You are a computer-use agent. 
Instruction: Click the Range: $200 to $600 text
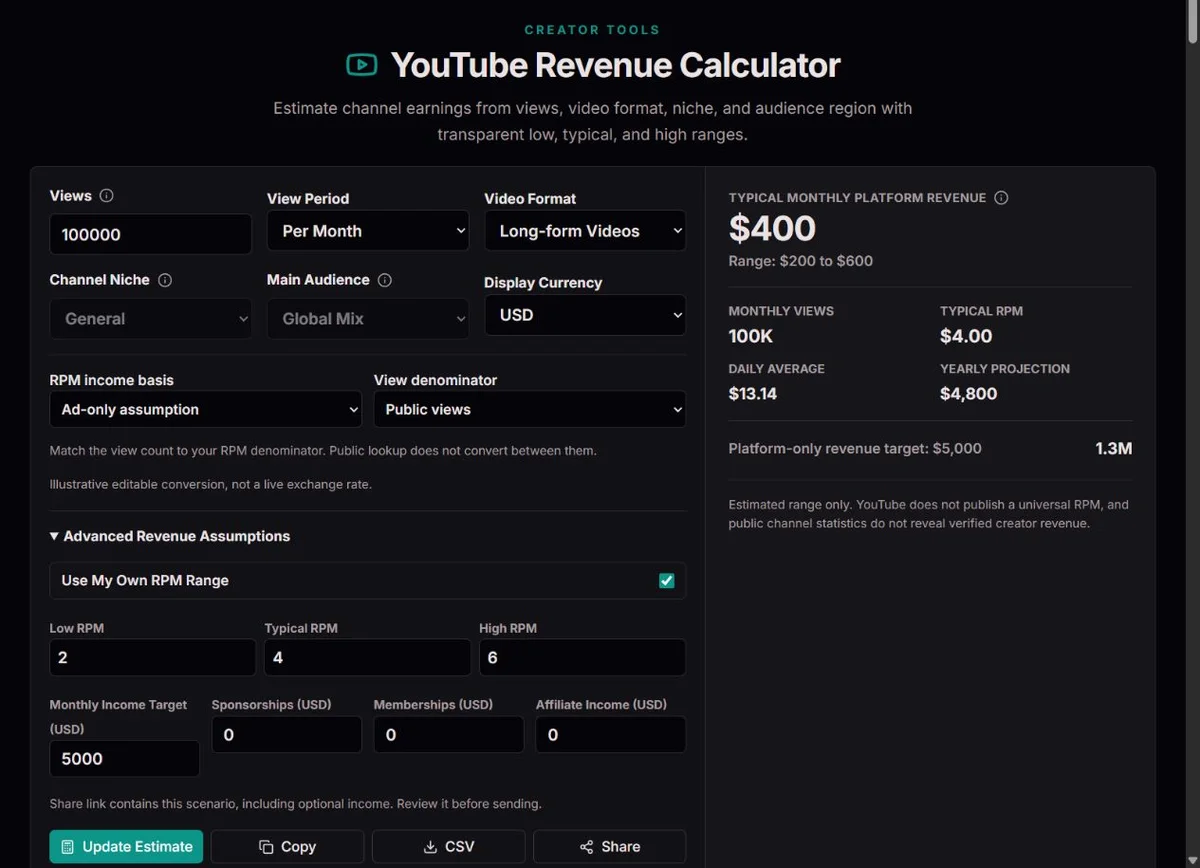(801, 261)
